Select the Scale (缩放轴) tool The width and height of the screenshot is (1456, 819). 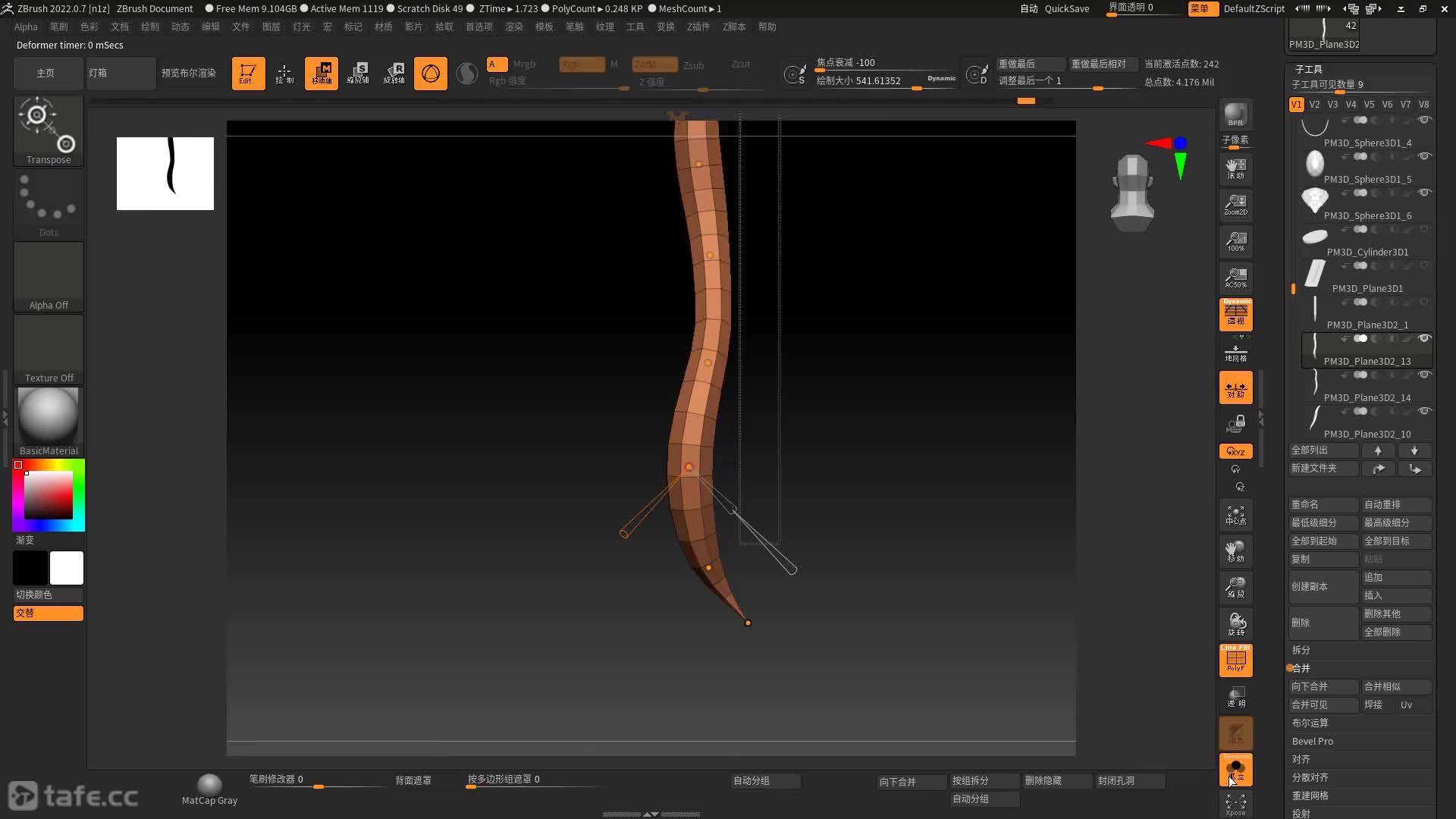(x=357, y=74)
